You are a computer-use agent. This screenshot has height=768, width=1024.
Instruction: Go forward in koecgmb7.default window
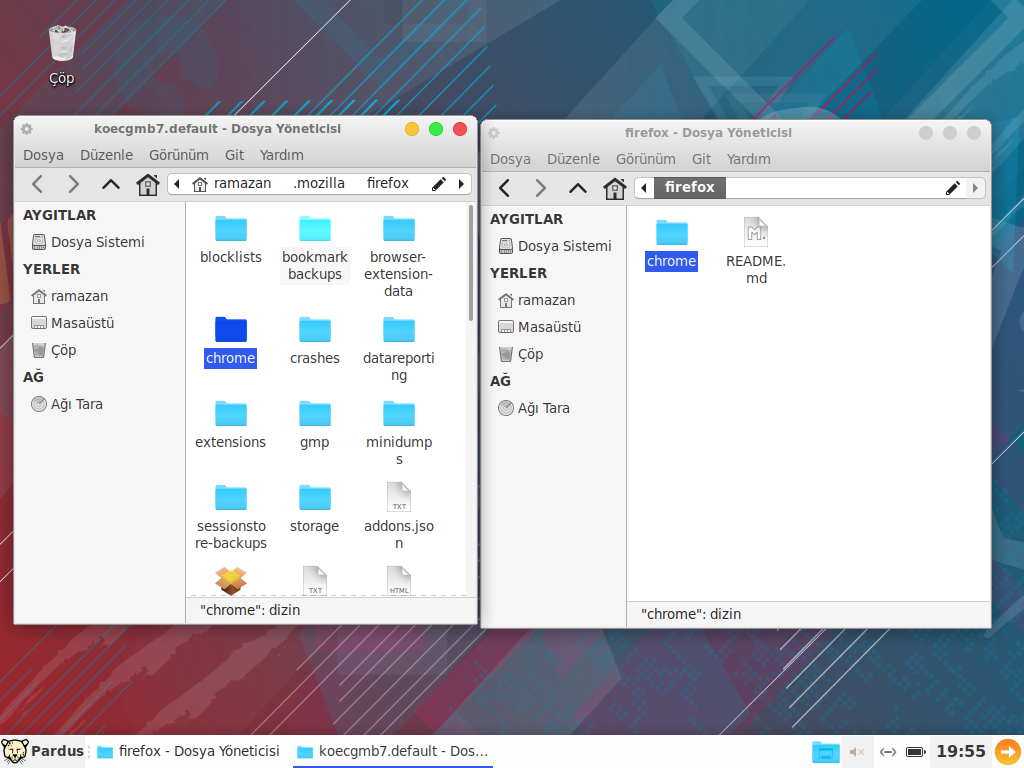click(x=74, y=184)
